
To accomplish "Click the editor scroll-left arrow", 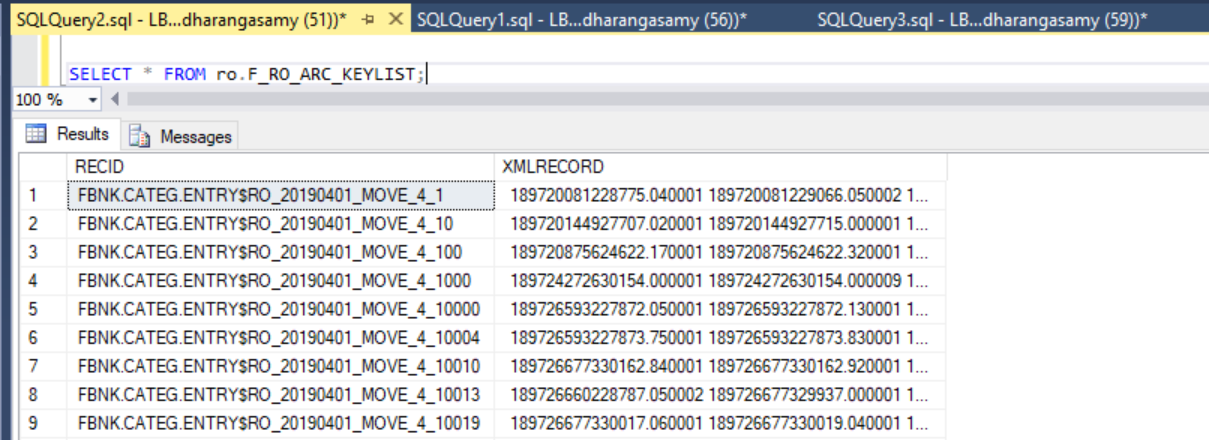I will pos(115,99).
